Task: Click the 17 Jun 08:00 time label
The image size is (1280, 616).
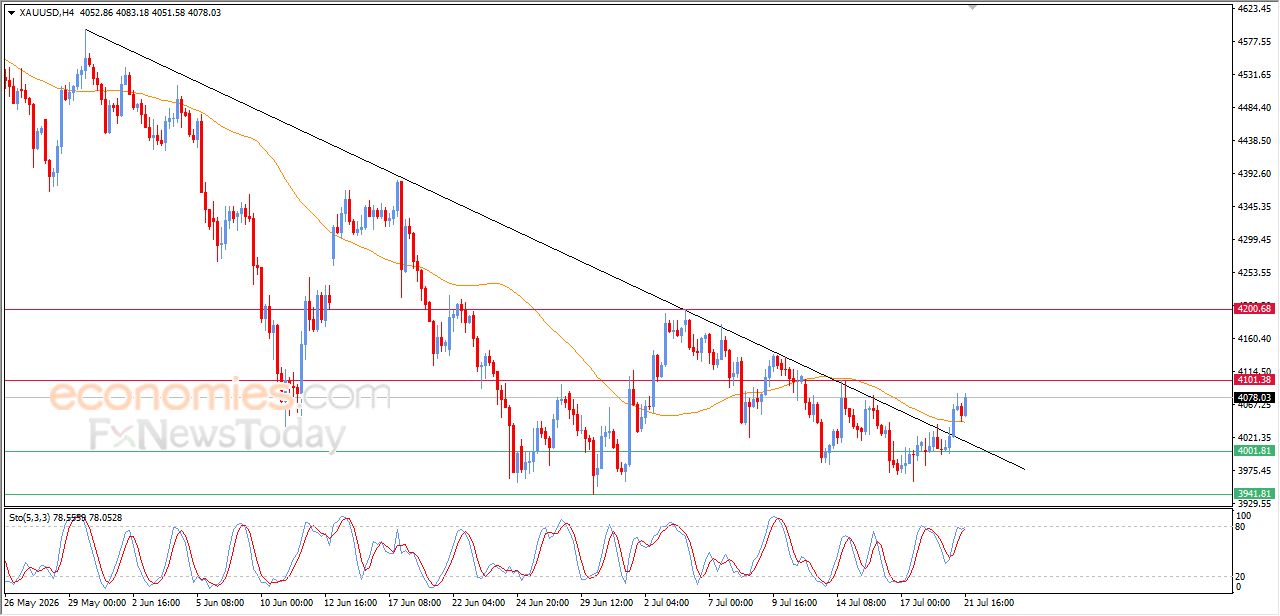Action: click(414, 603)
